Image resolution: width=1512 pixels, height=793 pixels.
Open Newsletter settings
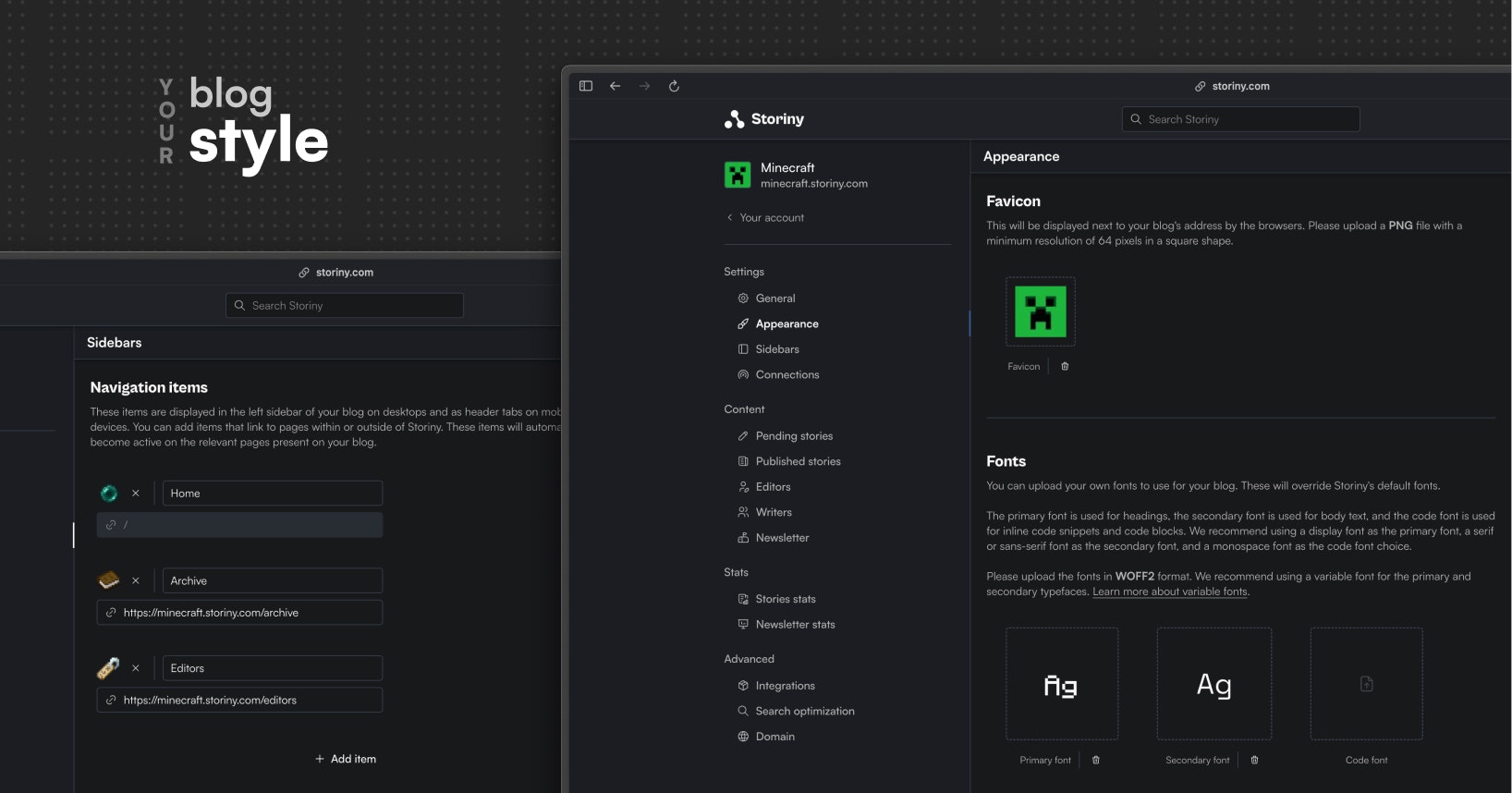[774, 538]
